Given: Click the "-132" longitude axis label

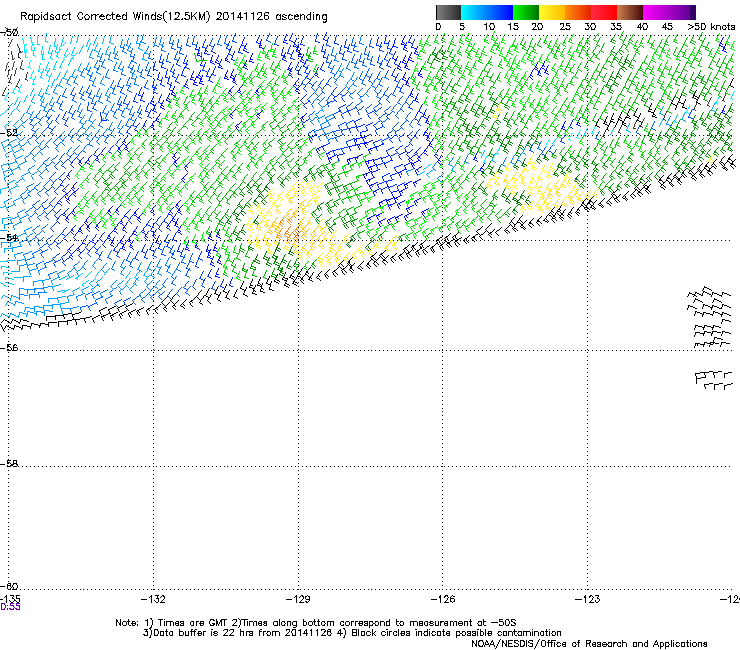Looking at the screenshot, I should [153, 599].
